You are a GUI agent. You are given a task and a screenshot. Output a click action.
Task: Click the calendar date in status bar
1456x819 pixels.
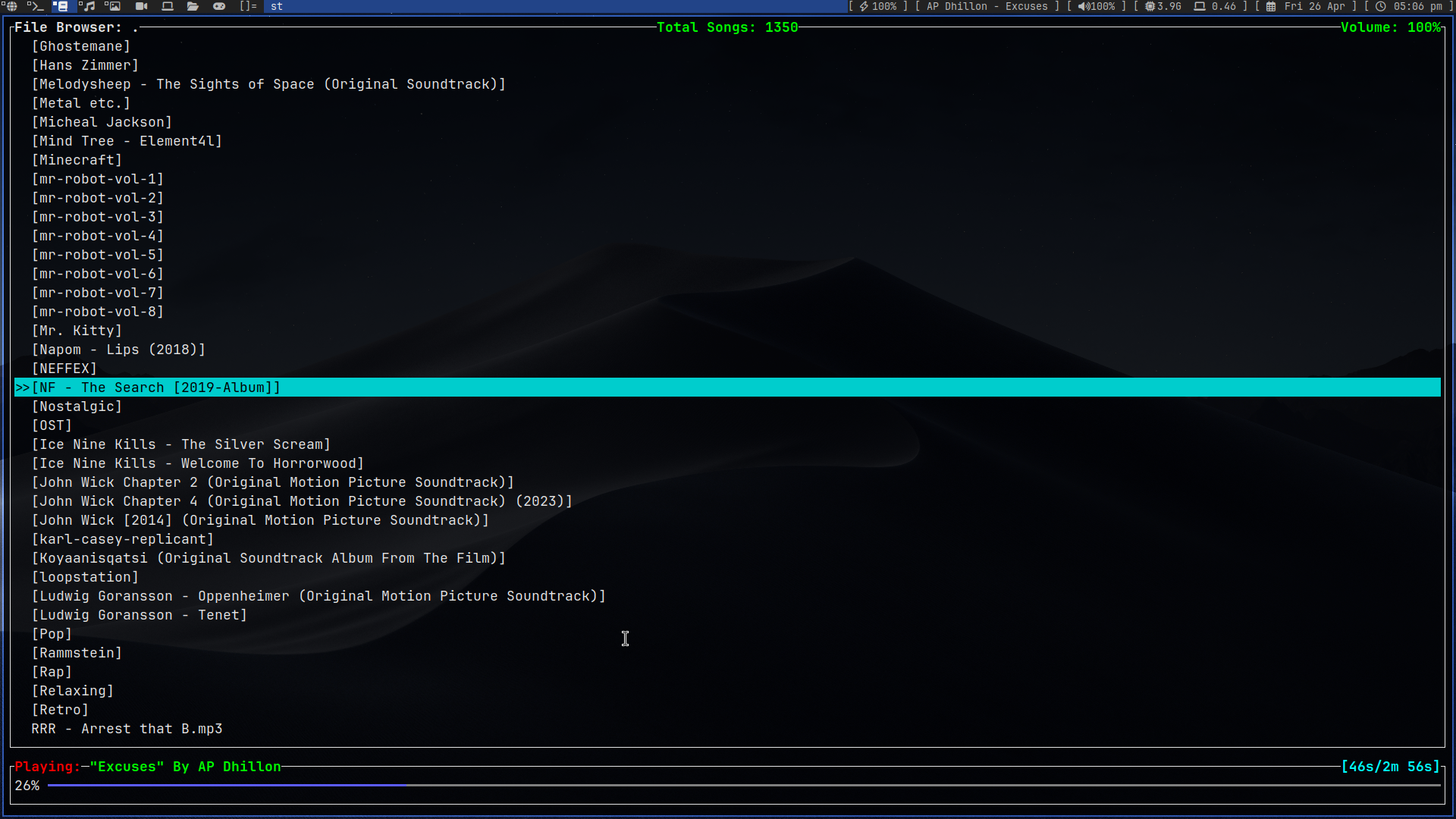tap(1306, 6)
